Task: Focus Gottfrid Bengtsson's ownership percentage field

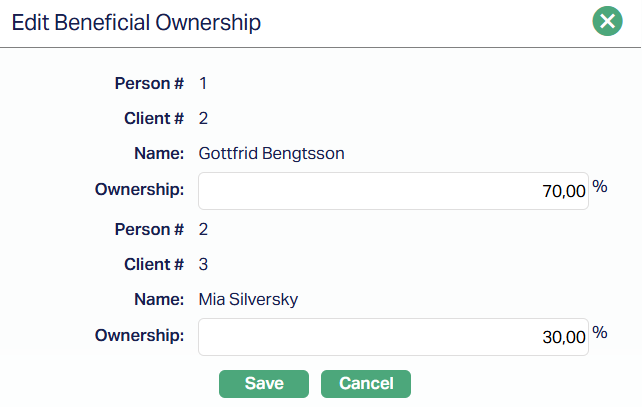Action: click(393, 191)
